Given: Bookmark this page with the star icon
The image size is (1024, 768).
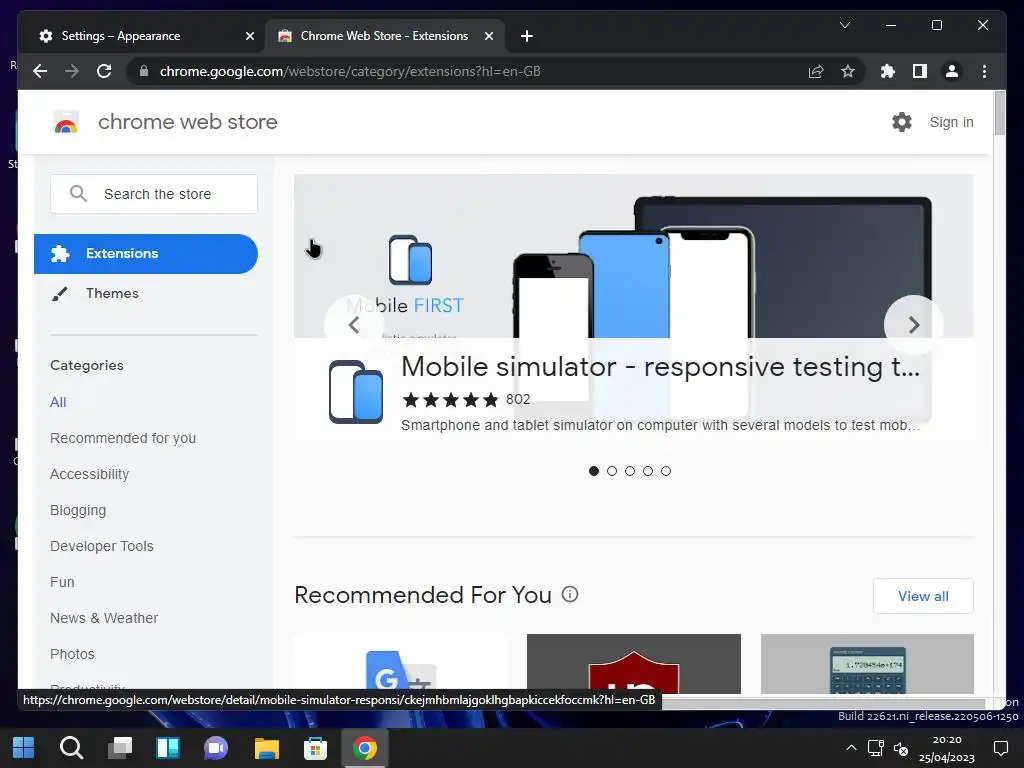Looking at the screenshot, I should (848, 71).
